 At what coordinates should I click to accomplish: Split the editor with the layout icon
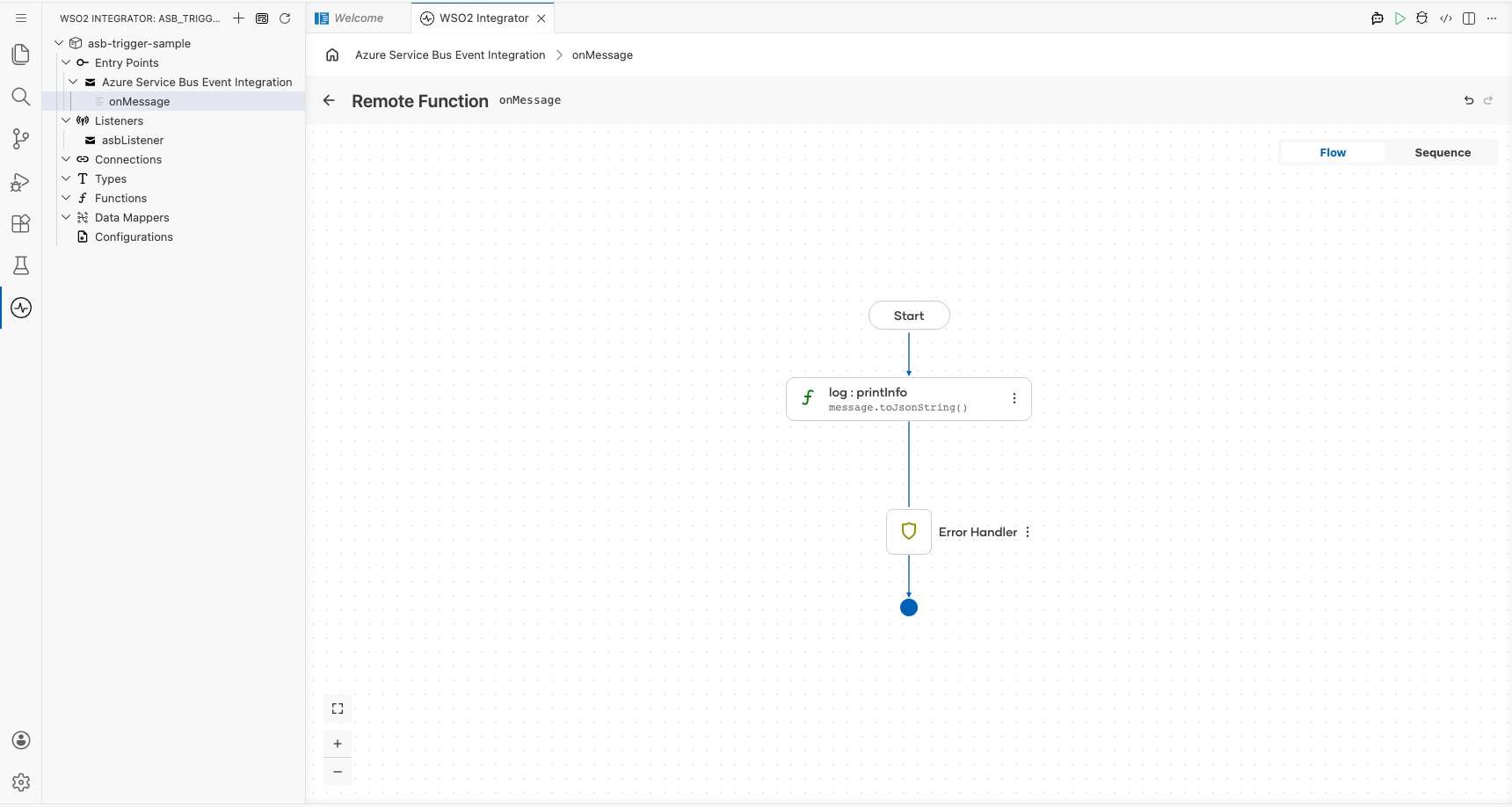tap(1469, 18)
